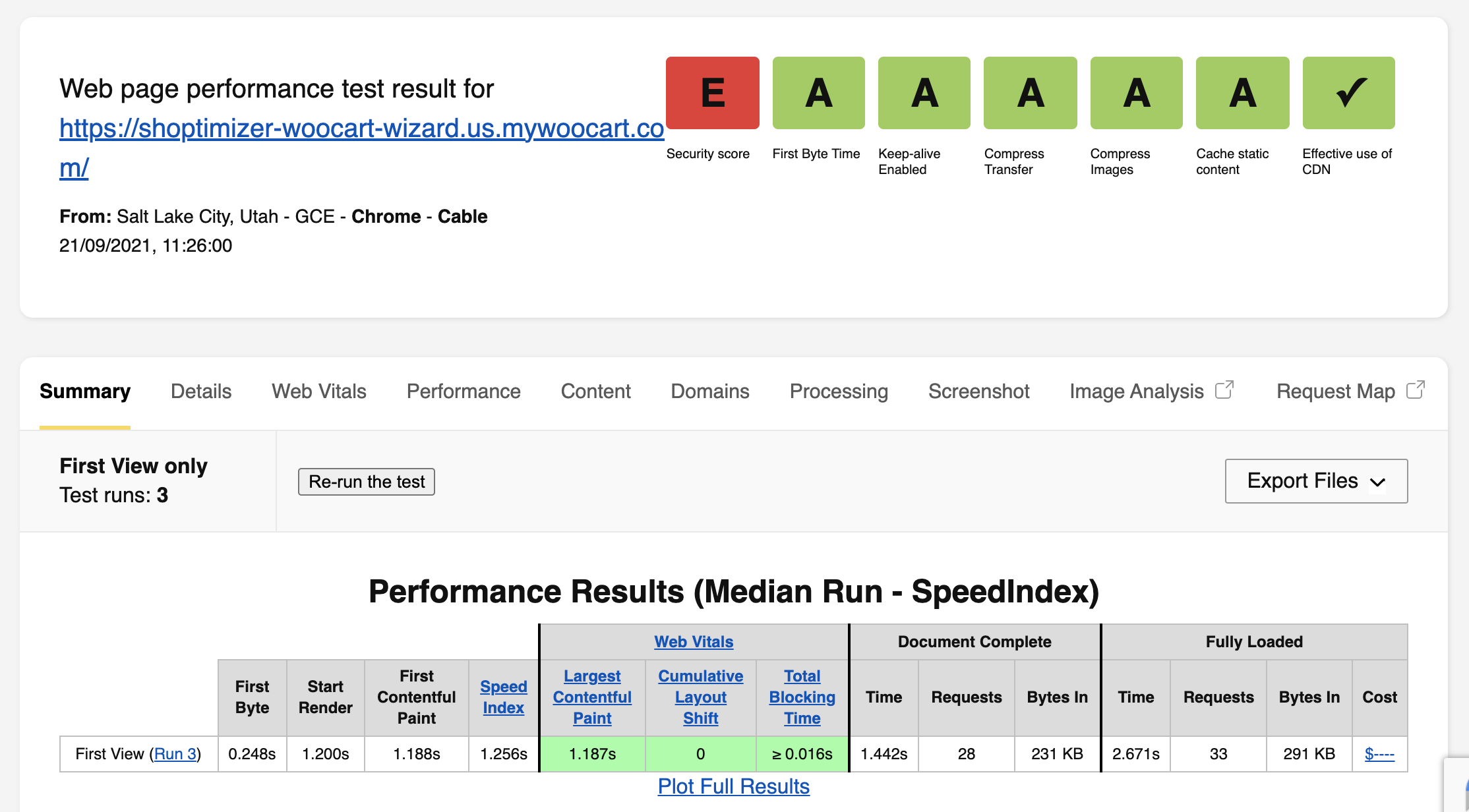Click the 1.442s Document Complete time
Image resolution: width=1469 pixels, height=812 pixels.
[x=884, y=754]
